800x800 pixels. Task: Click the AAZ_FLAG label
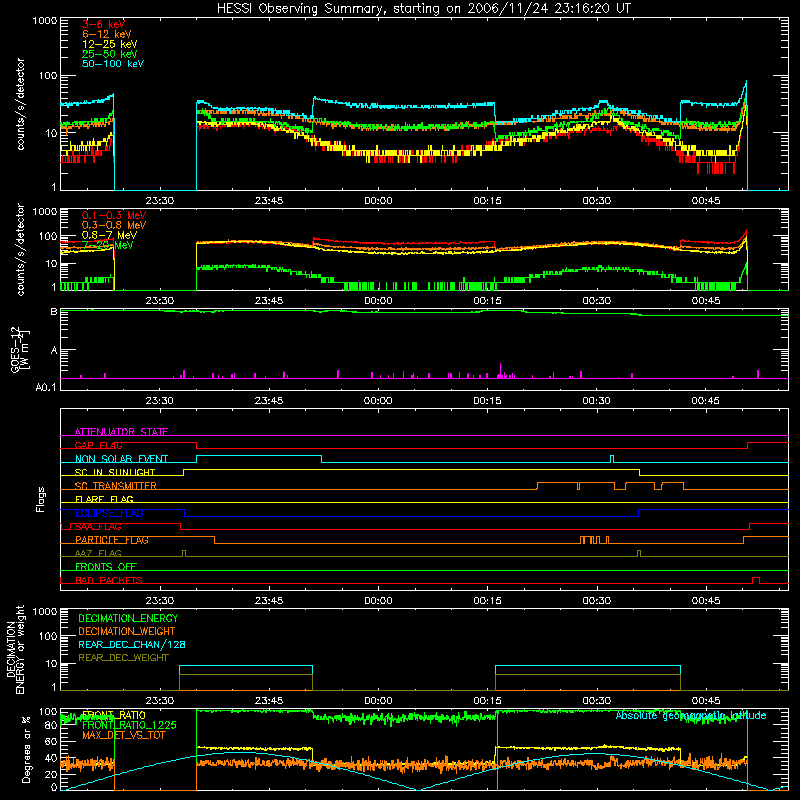click(98, 553)
